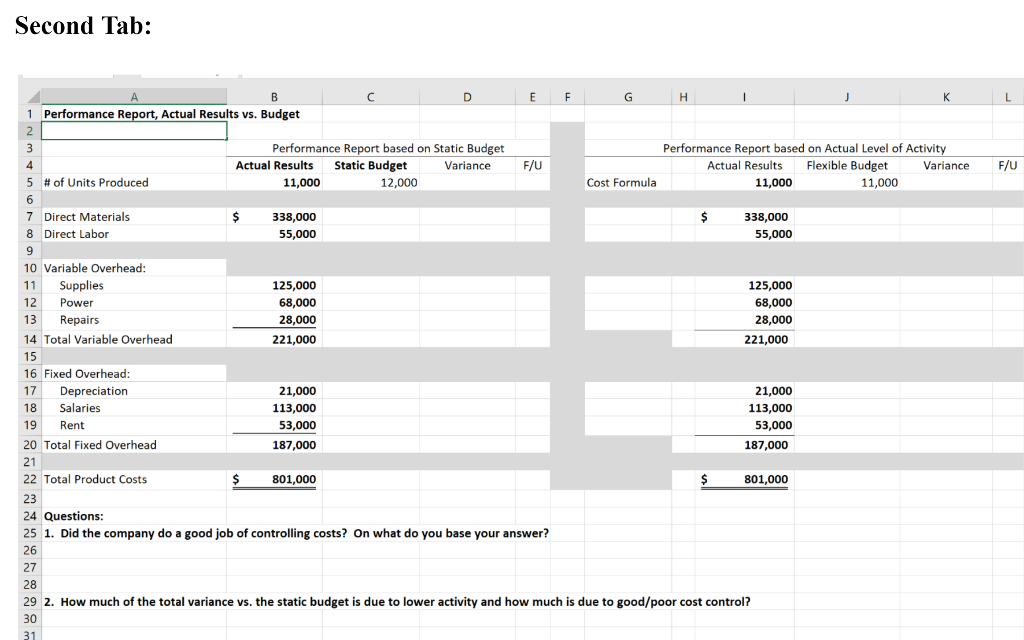
Task: Select 125,000 in column B
Action: [x=274, y=285]
